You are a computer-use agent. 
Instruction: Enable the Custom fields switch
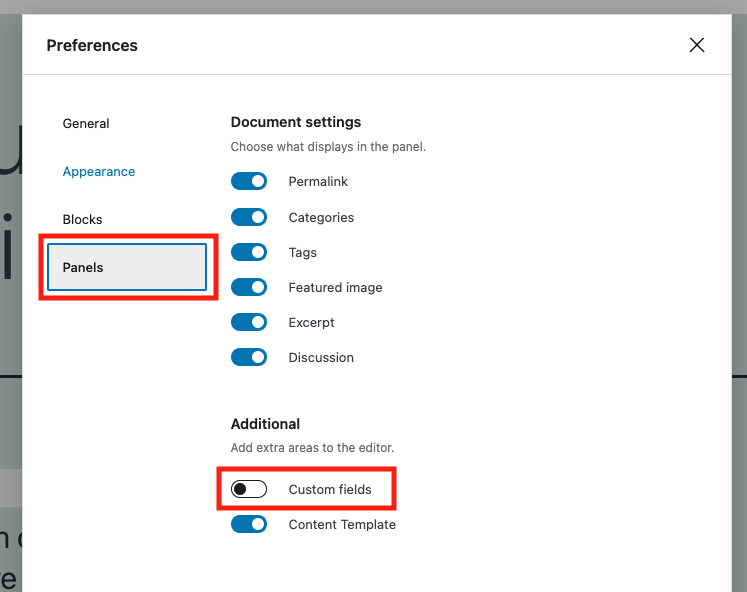249,489
